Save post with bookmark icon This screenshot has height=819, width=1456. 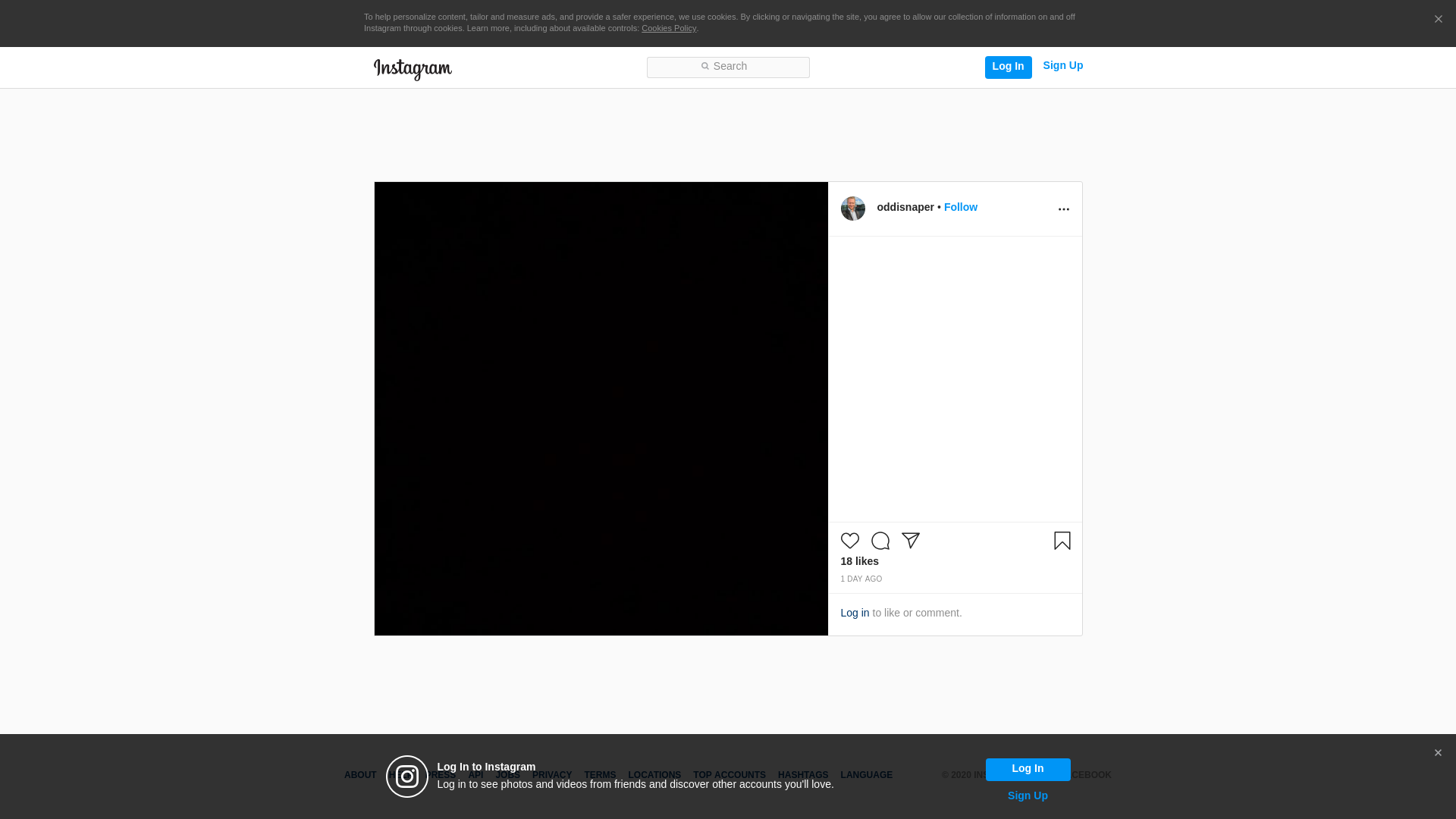[x=1062, y=541]
